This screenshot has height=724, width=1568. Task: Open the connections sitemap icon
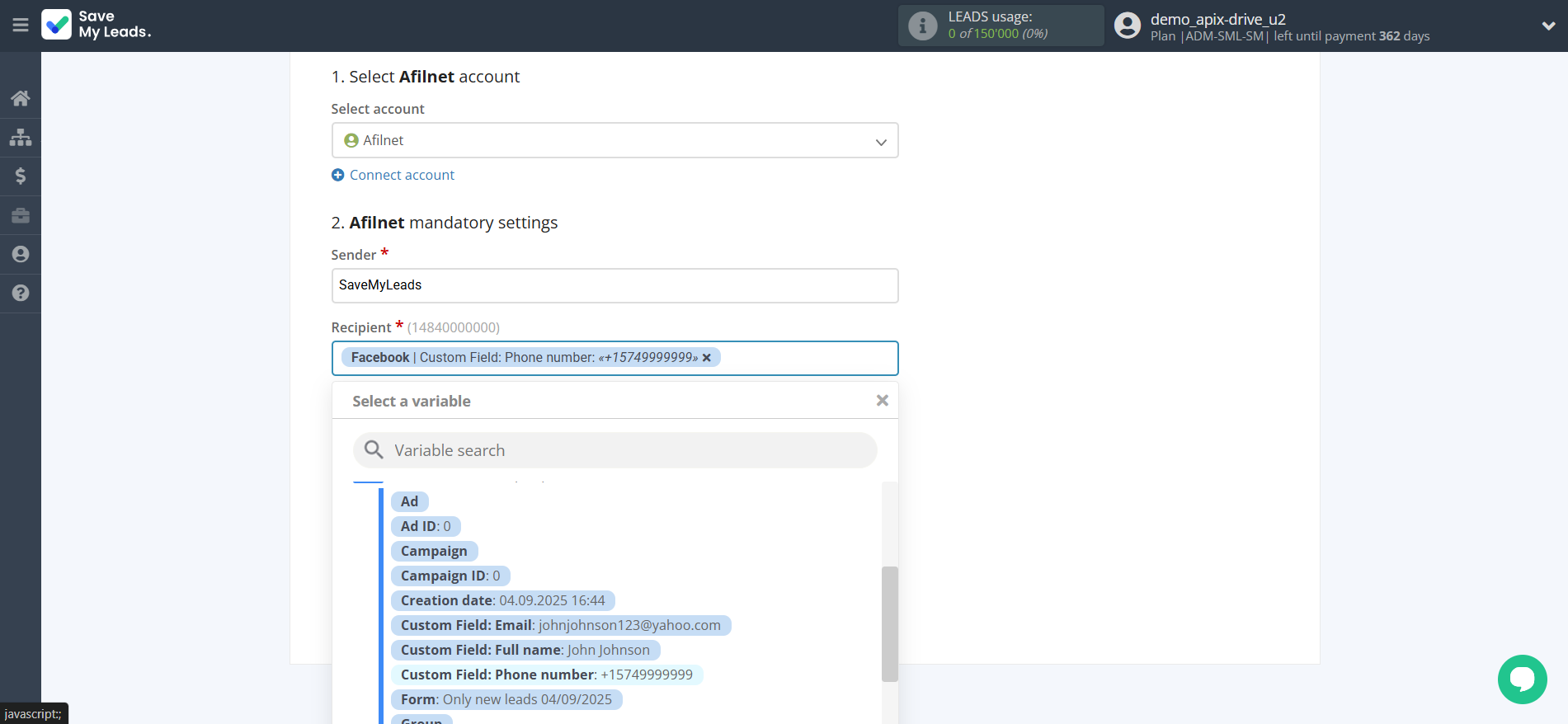point(21,137)
